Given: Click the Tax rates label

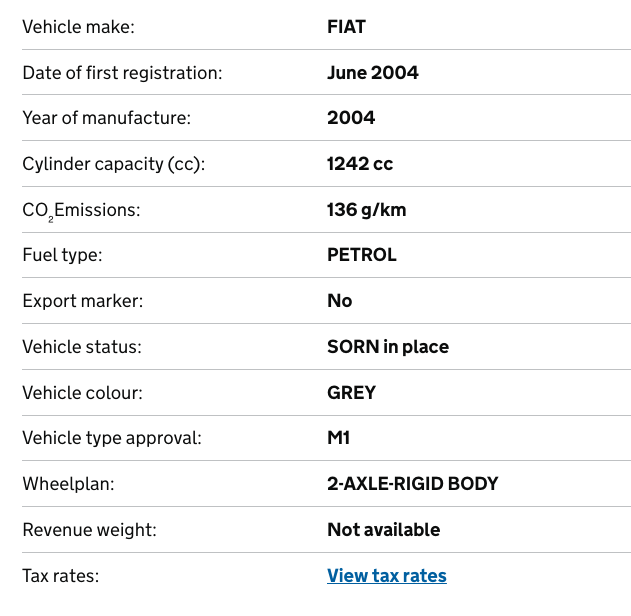Looking at the screenshot, I should [x=61, y=576].
